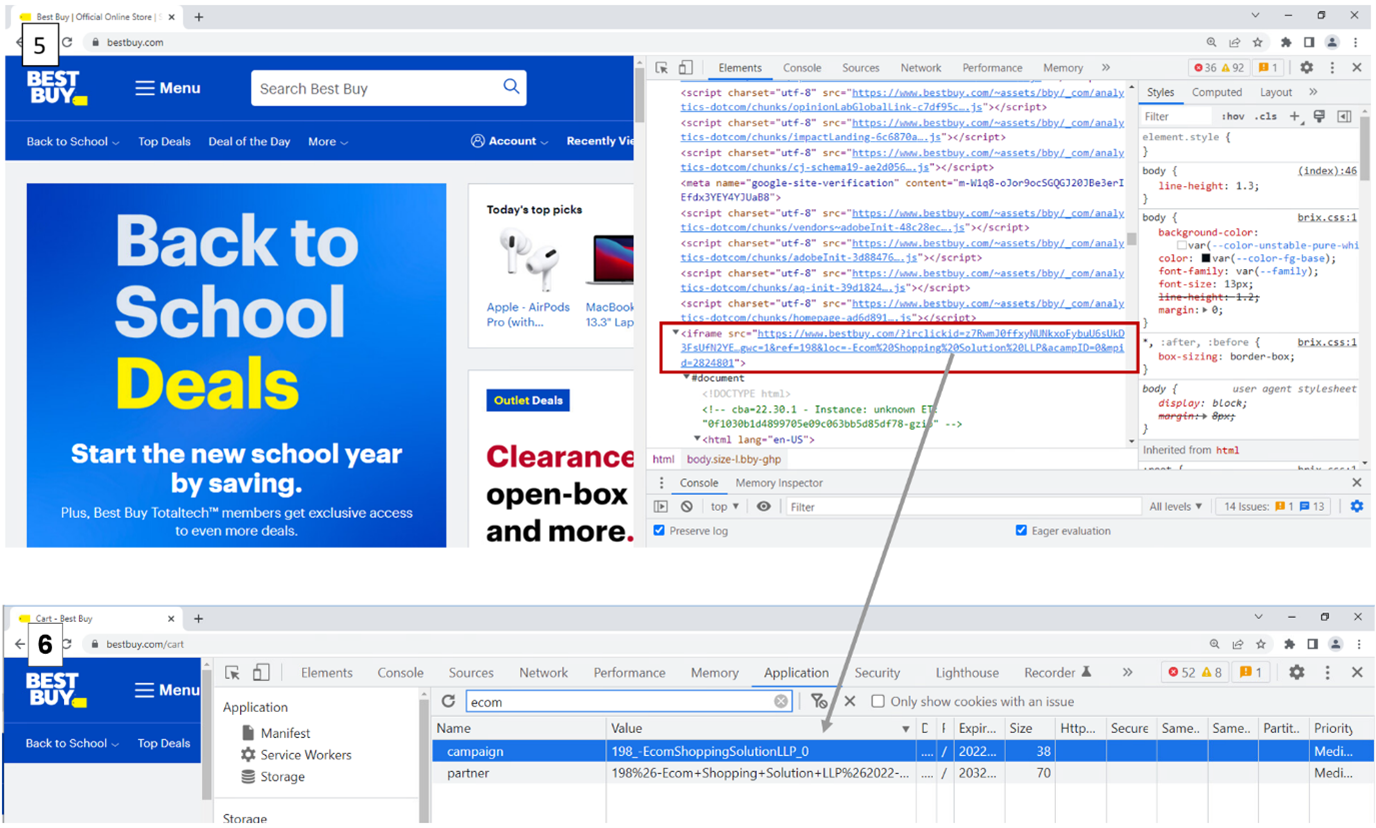The height and width of the screenshot is (828, 1376).
Task: Switch to the Computed styles tab
Action: click(x=1216, y=92)
